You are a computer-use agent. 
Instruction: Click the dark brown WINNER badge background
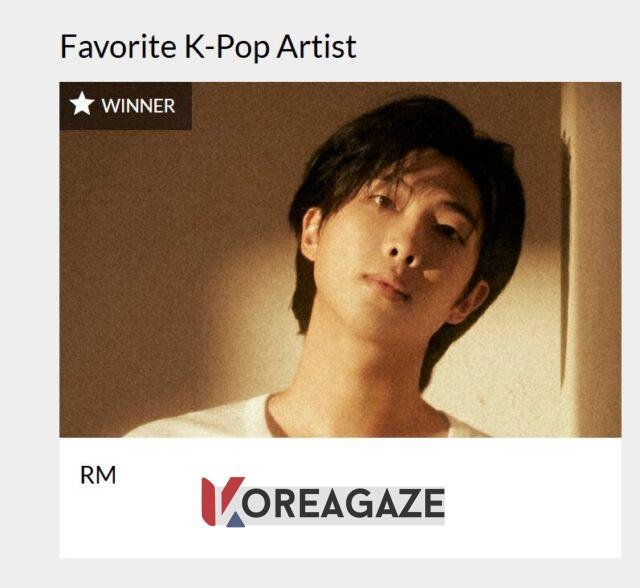(x=126, y=106)
